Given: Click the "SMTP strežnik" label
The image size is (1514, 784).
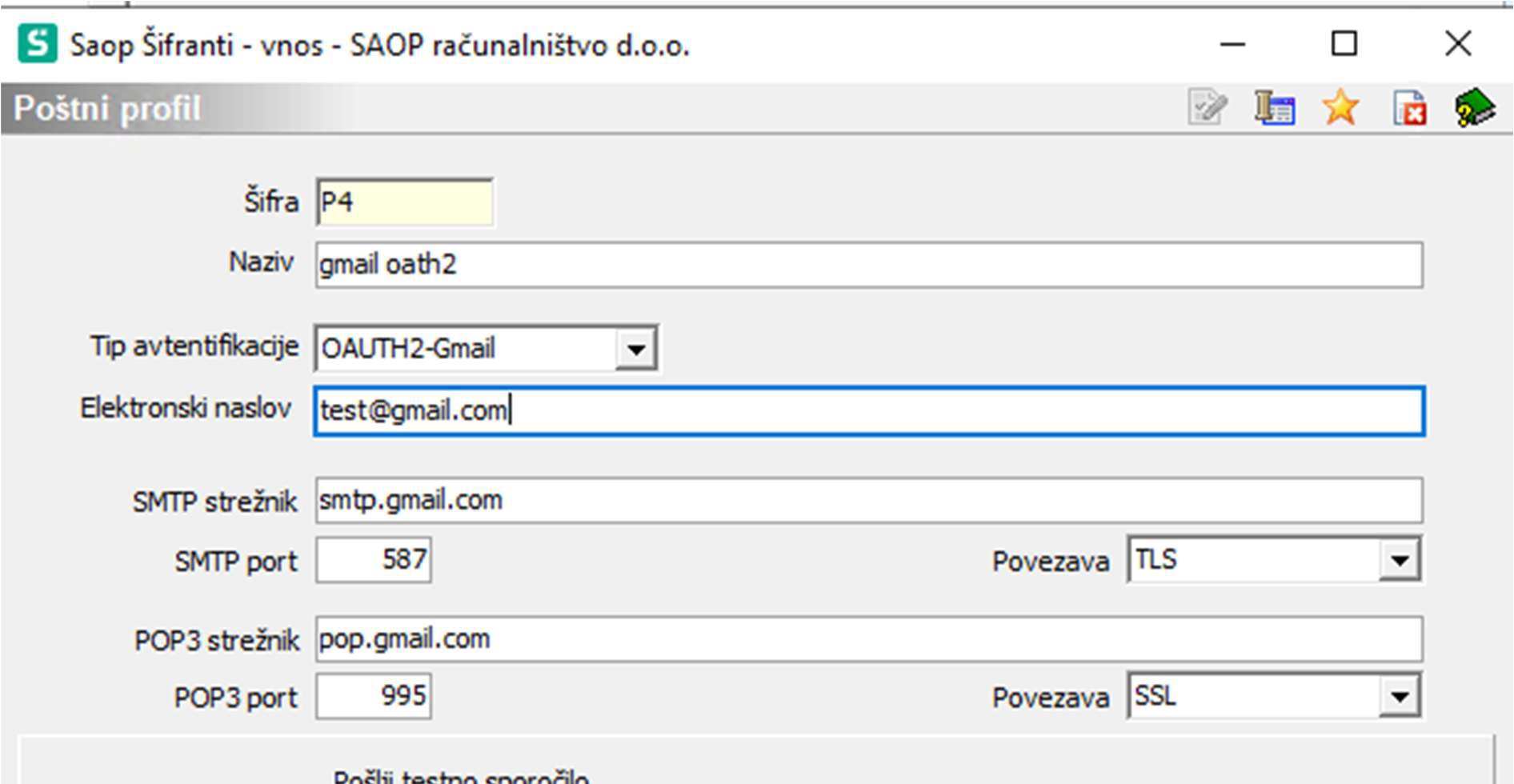Looking at the screenshot, I should (x=215, y=502).
